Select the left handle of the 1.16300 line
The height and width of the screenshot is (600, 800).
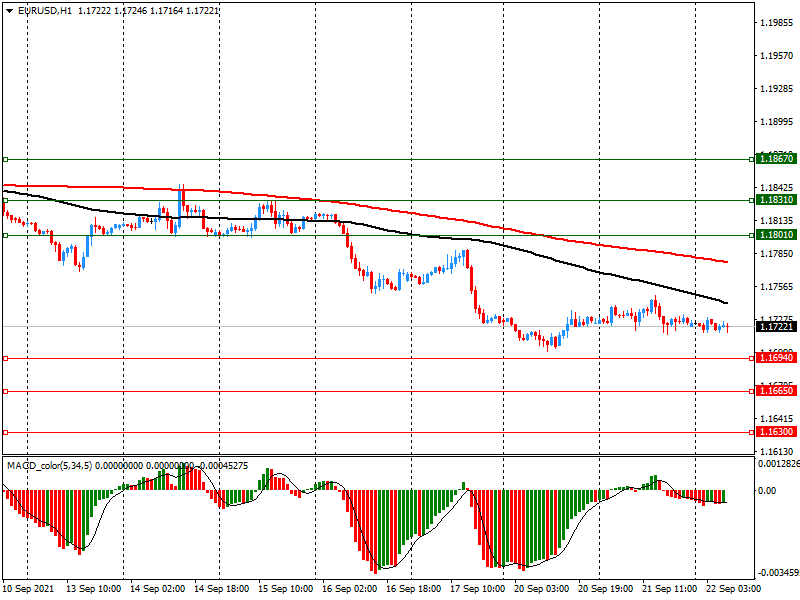click(6, 433)
